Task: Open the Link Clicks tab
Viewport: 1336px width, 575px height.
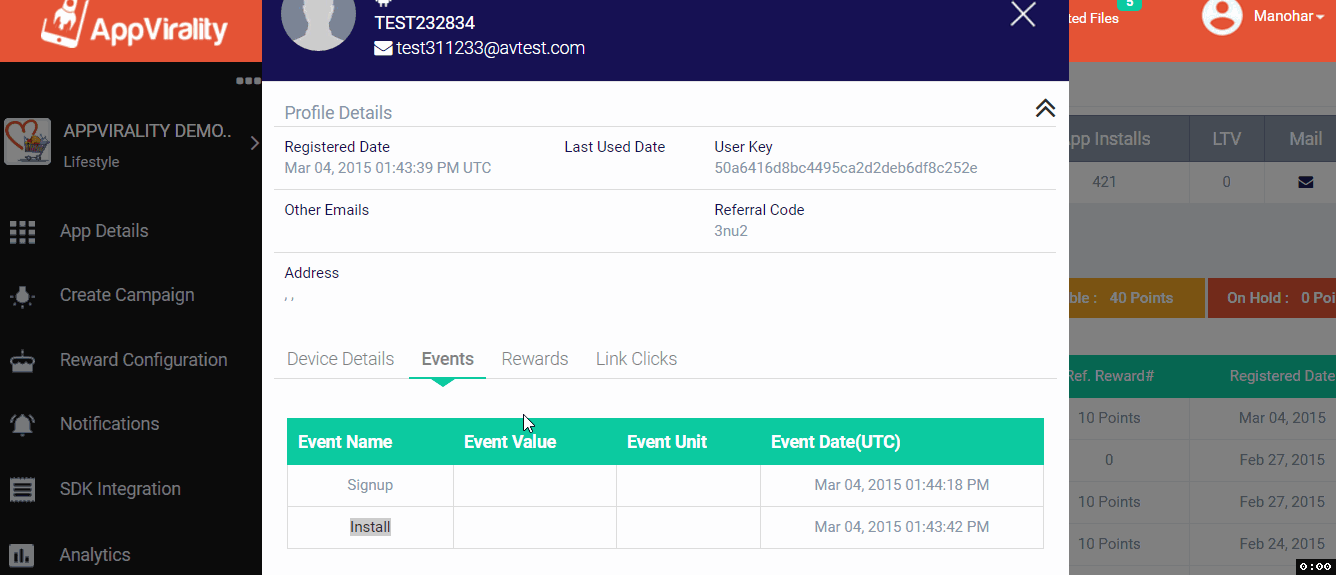Action: (x=636, y=359)
